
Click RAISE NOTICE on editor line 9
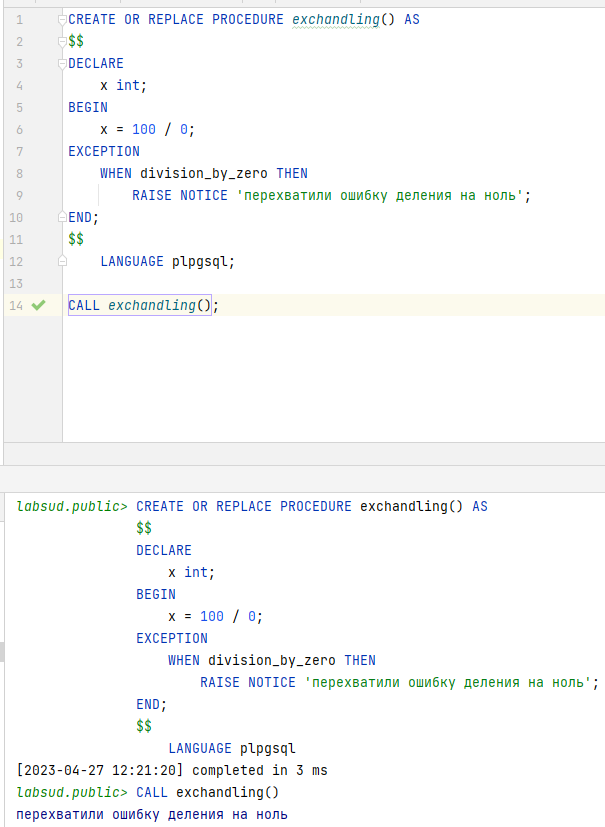coord(180,195)
